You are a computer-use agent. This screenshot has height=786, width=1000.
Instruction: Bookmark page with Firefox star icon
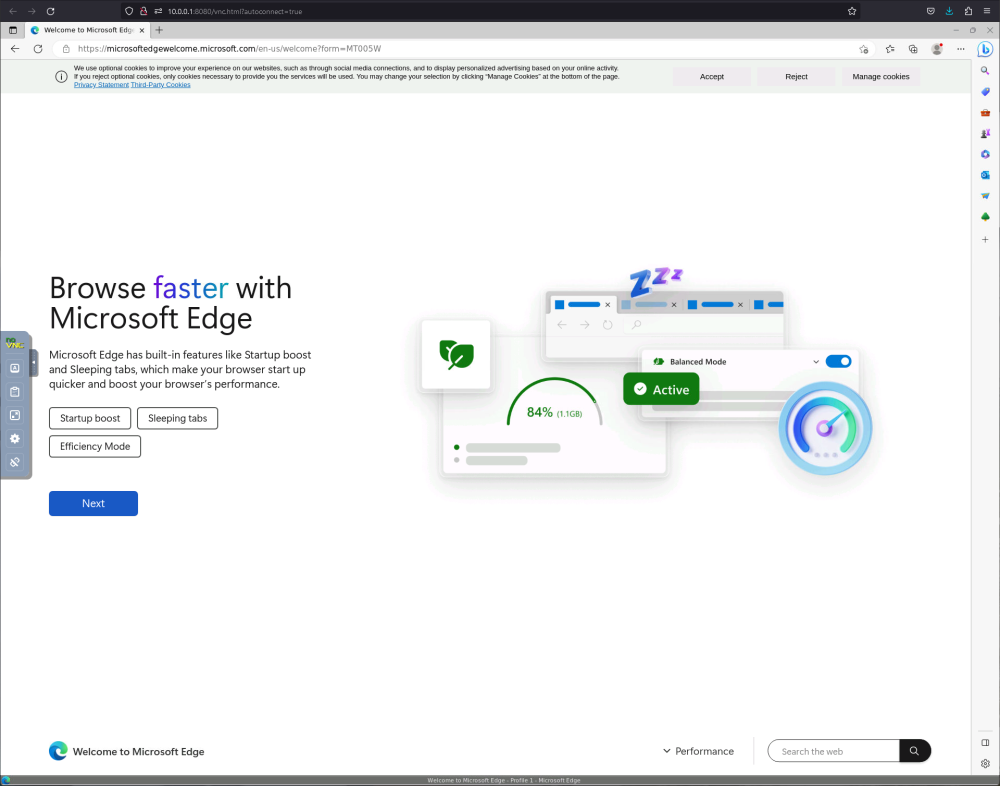pyautogui.click(x=851, y=11)
